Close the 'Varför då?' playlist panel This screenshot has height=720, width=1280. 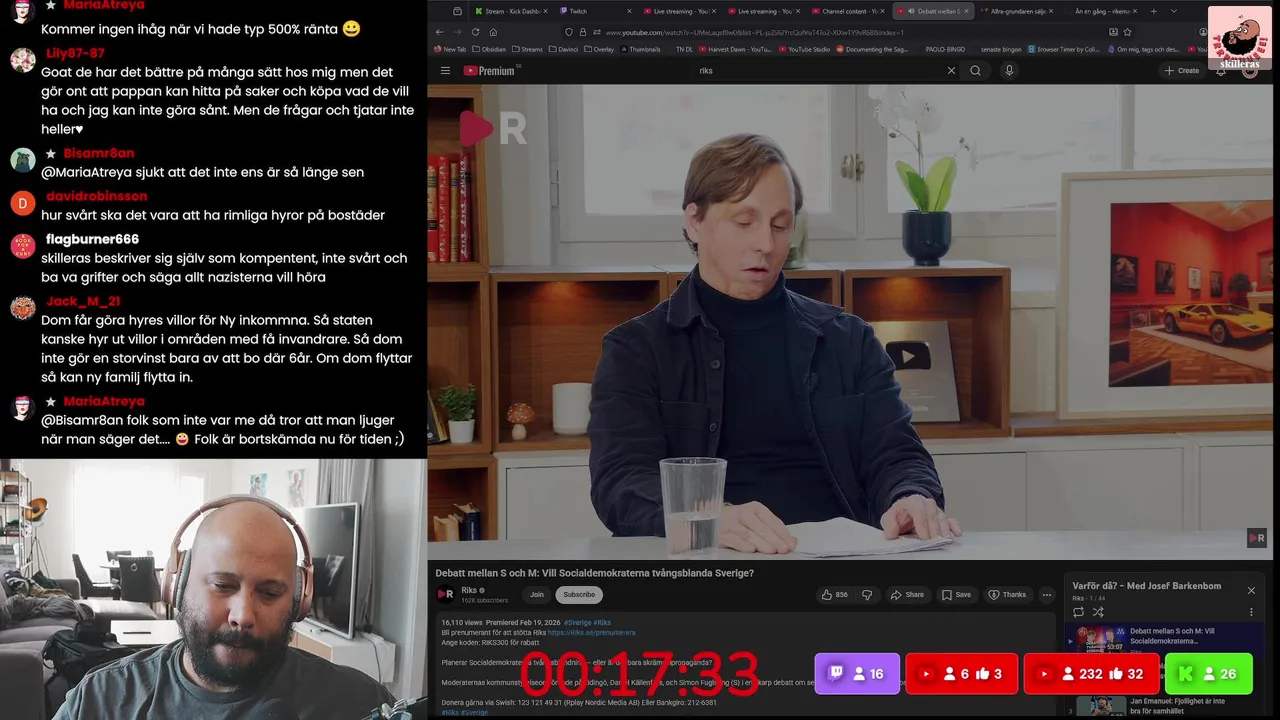[1251, 590]
